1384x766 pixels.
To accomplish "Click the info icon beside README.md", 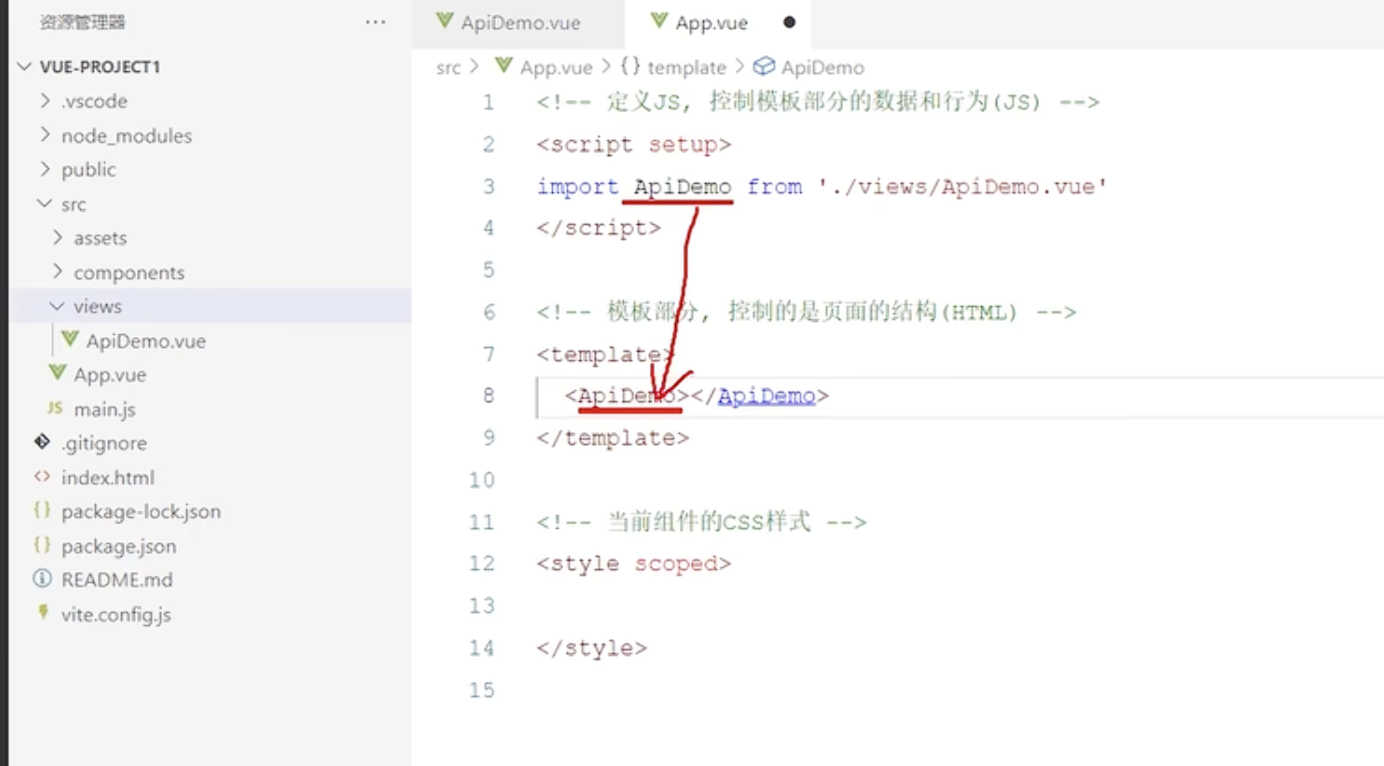I will click(42, 579).
